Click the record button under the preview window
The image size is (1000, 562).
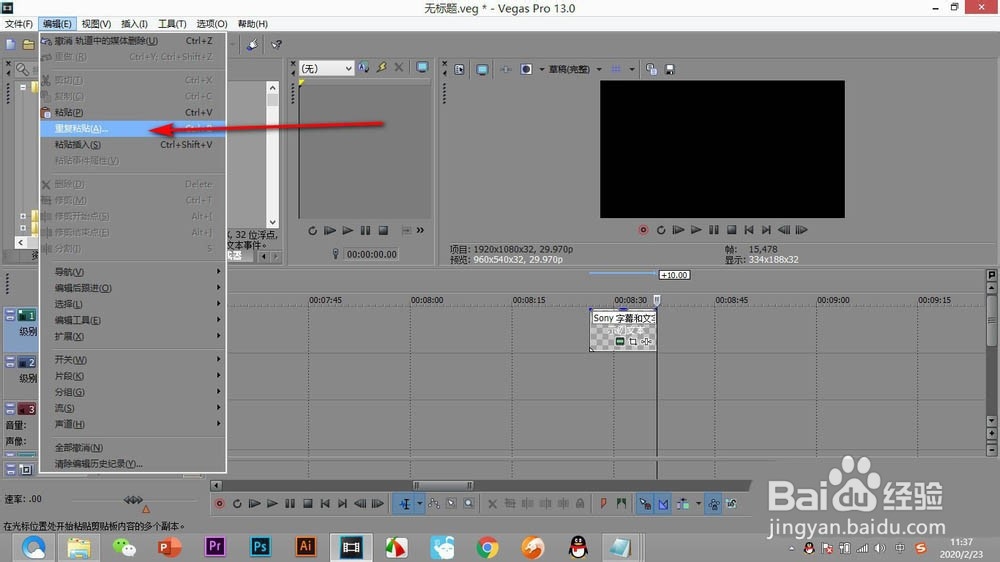pos(643,230)
